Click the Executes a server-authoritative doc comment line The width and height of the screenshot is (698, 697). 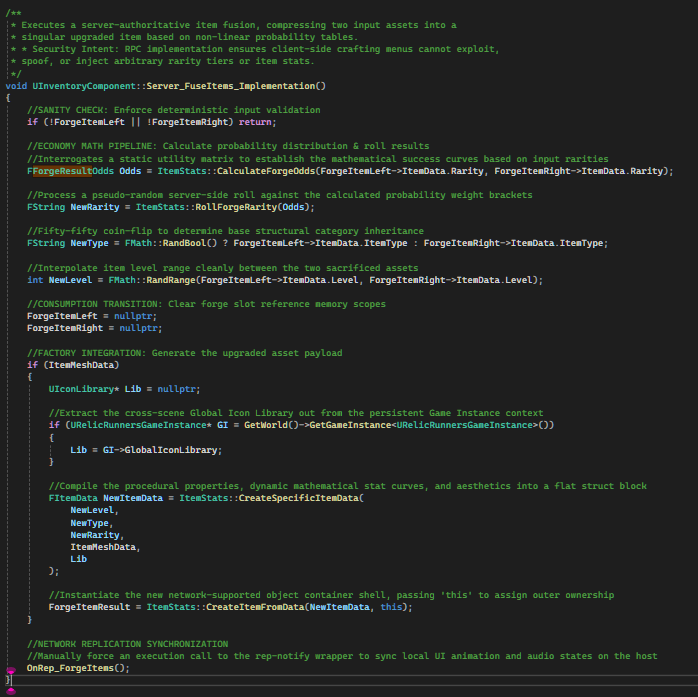pyautogui.click(x=233, y=25)
